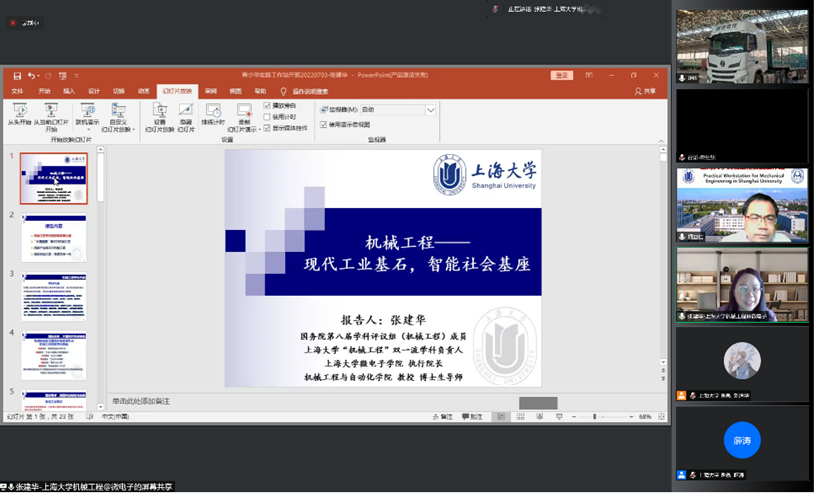This screenshot has height=494, width=815.
Task: Click the Share (共享) icon
Action: (x=645, y=91)
